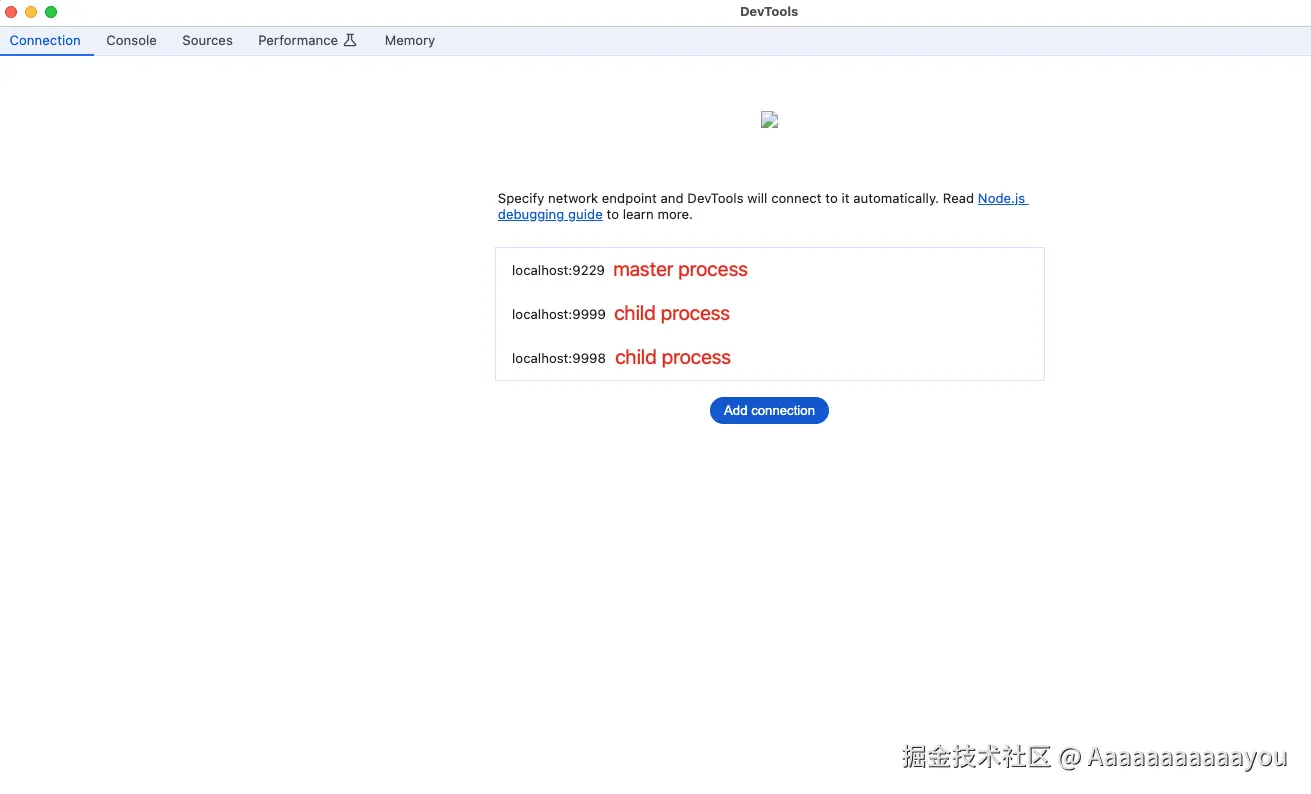Click the broken image icon above the description
This screenshot has height=794, width=1311.
pos(769,120)
